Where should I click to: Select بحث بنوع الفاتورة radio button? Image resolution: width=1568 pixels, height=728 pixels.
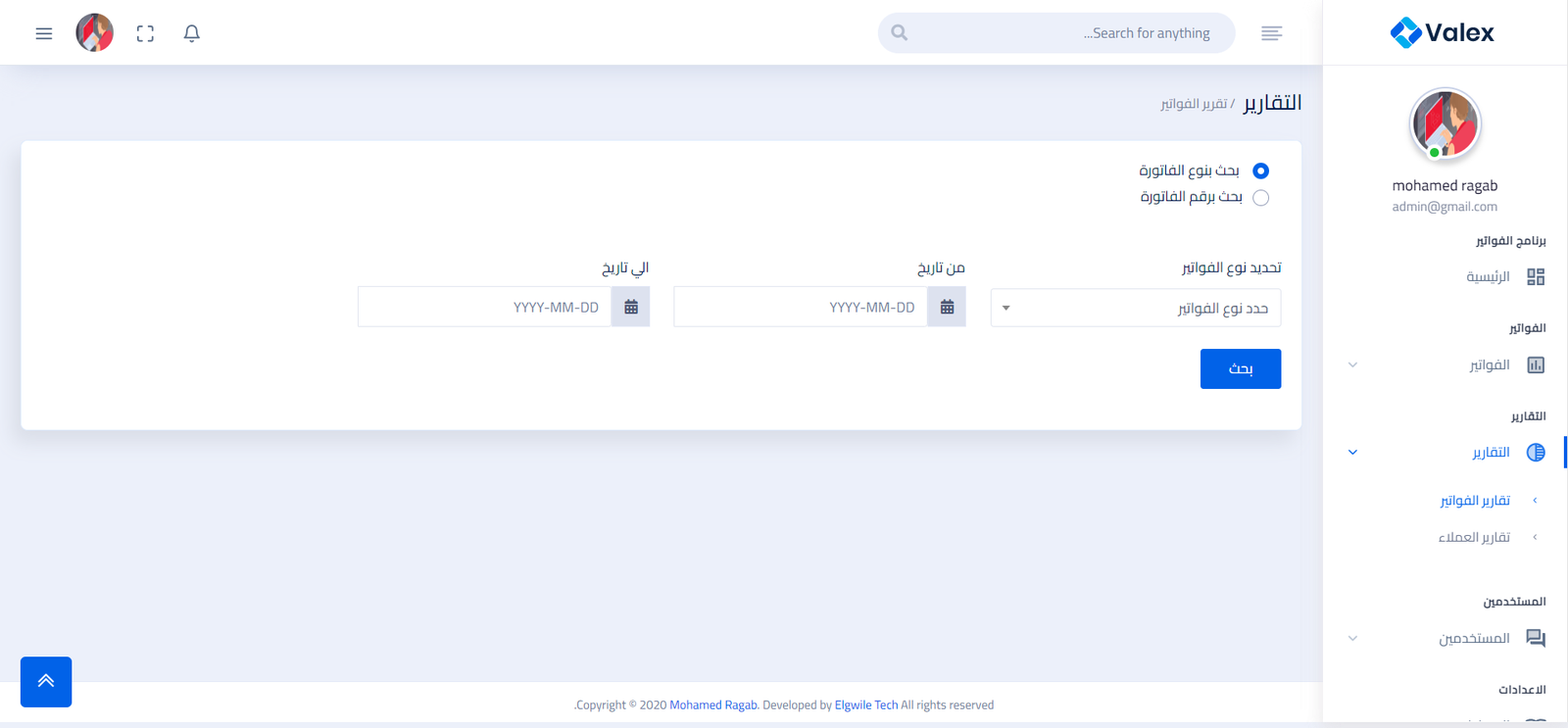[x=1260, y=170]
